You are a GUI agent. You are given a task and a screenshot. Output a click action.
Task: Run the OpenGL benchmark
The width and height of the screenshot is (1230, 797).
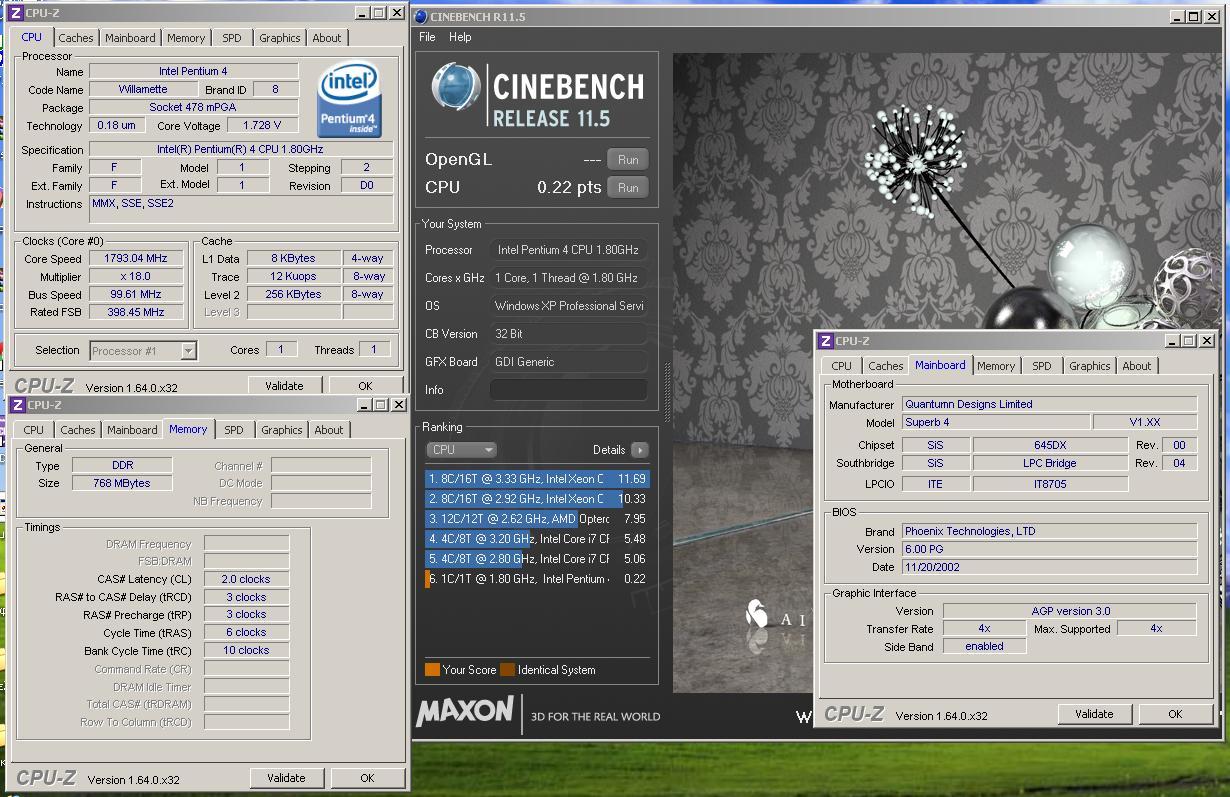pos(628,160)
